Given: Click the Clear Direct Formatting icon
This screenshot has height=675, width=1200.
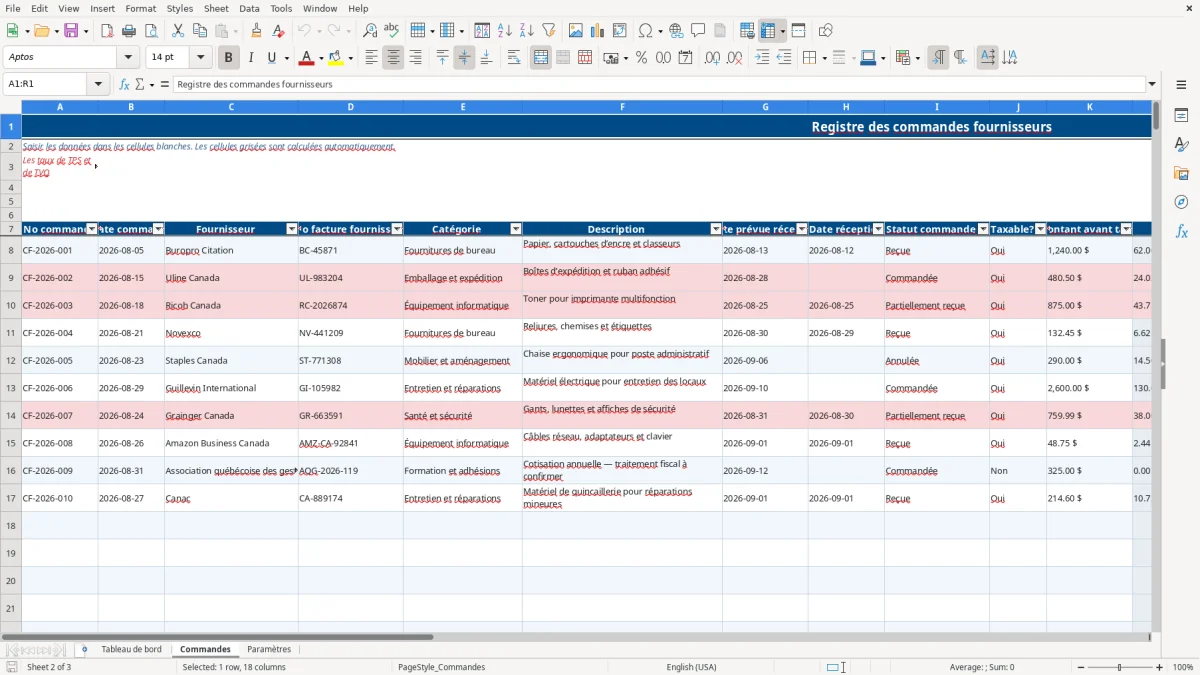Looking at the screenshot, I should pos(278,31).
